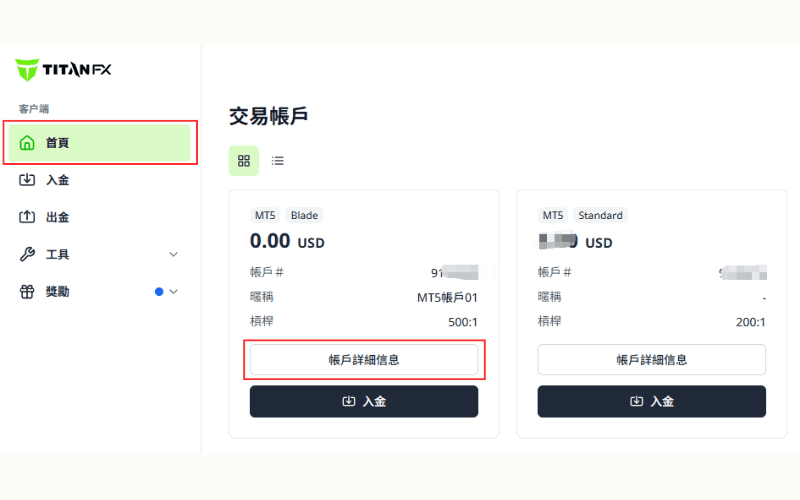Viewport: 800px width, 500px height.
Task: Click the MT5 tag on Blade card
Action: (x=265, y=215)
